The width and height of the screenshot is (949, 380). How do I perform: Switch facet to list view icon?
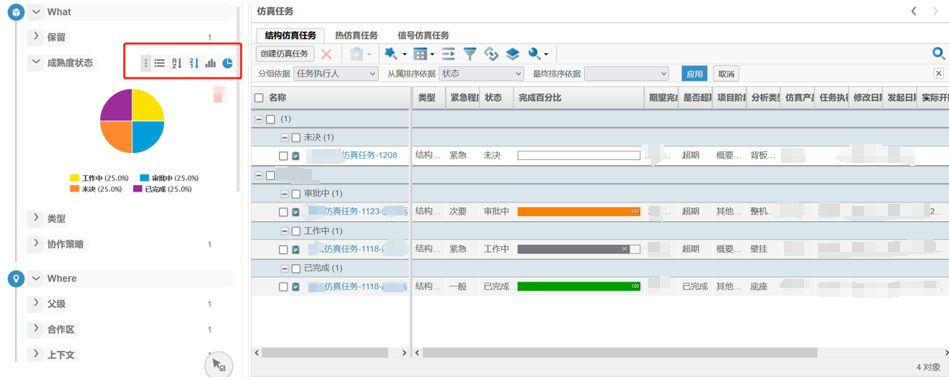(x=159, y=63)
